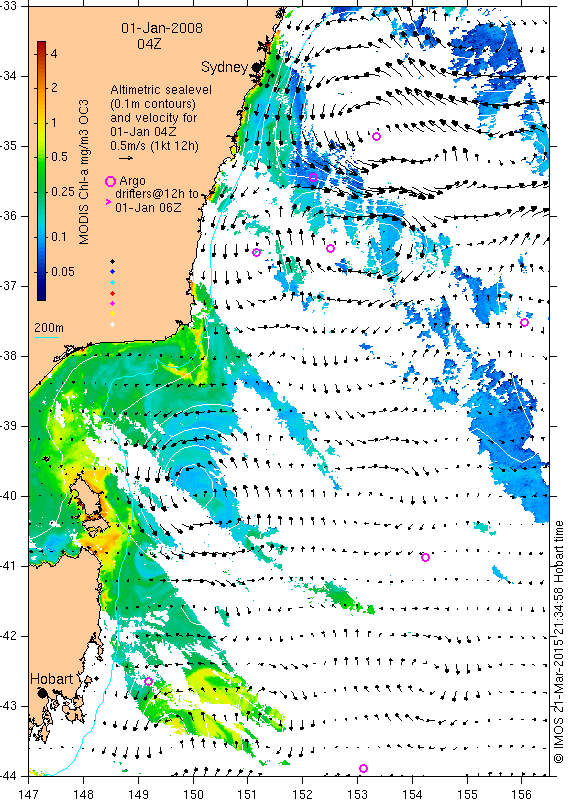The image size is (570, 800).
Task: Click the yellow diamond in the legend
Action: coord(113,314)
